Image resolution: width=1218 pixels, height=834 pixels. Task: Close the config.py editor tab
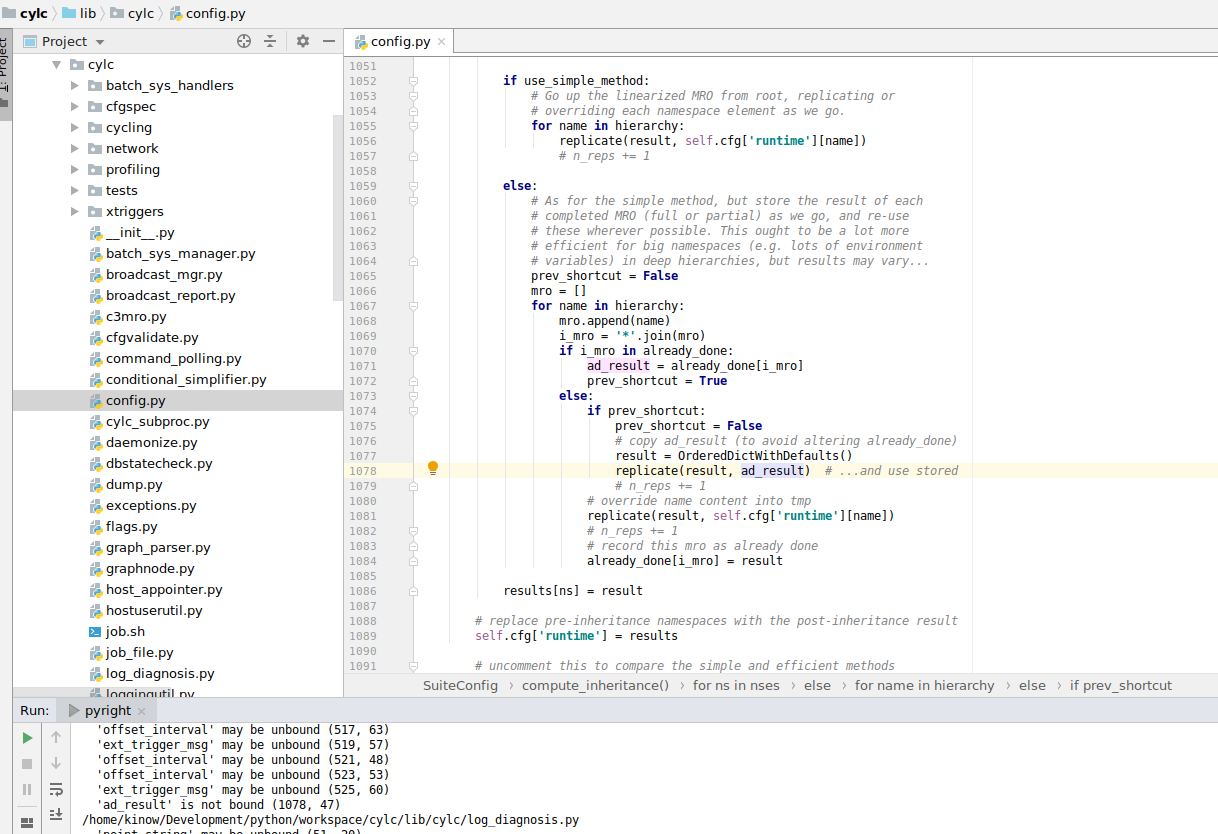coord(441,41)
